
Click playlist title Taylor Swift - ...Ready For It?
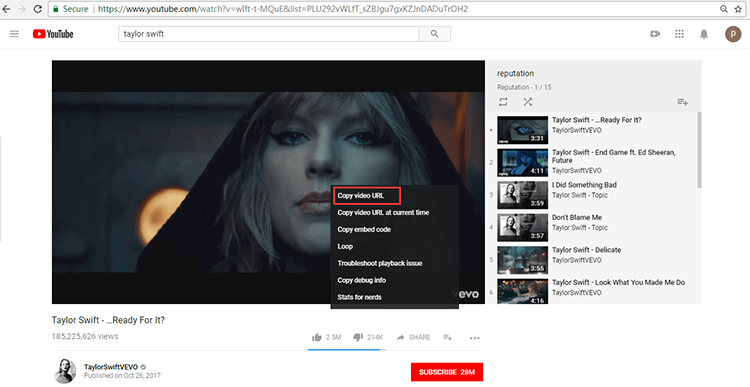[596, 120]
